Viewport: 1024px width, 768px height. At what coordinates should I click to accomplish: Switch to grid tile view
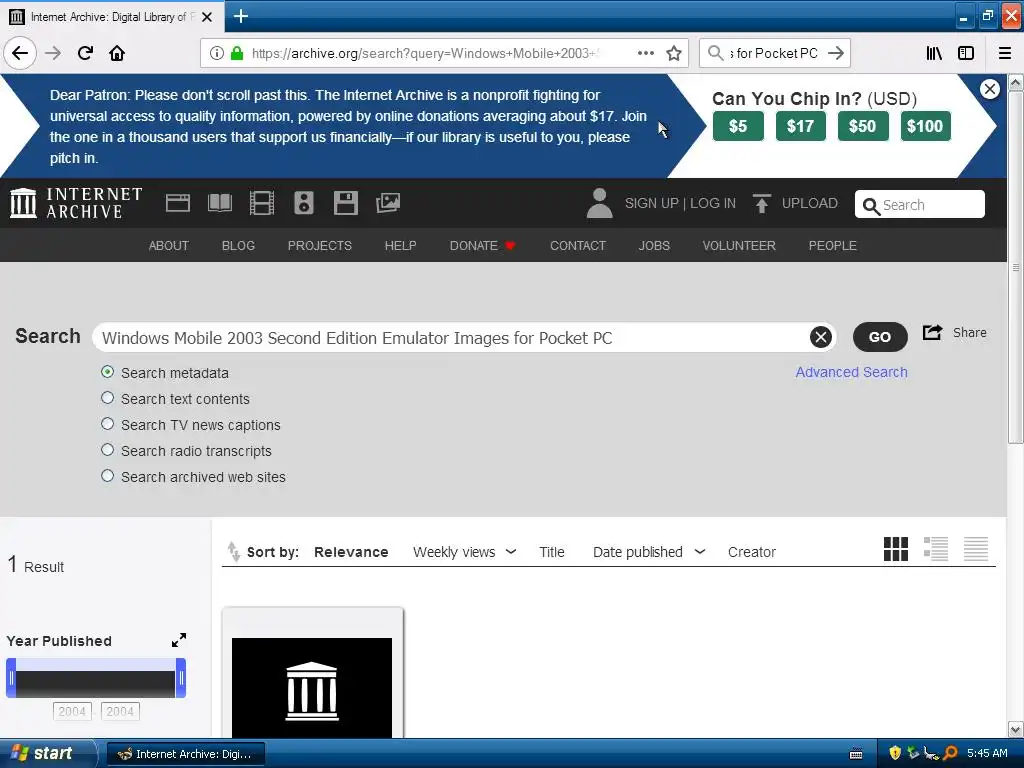895,549
